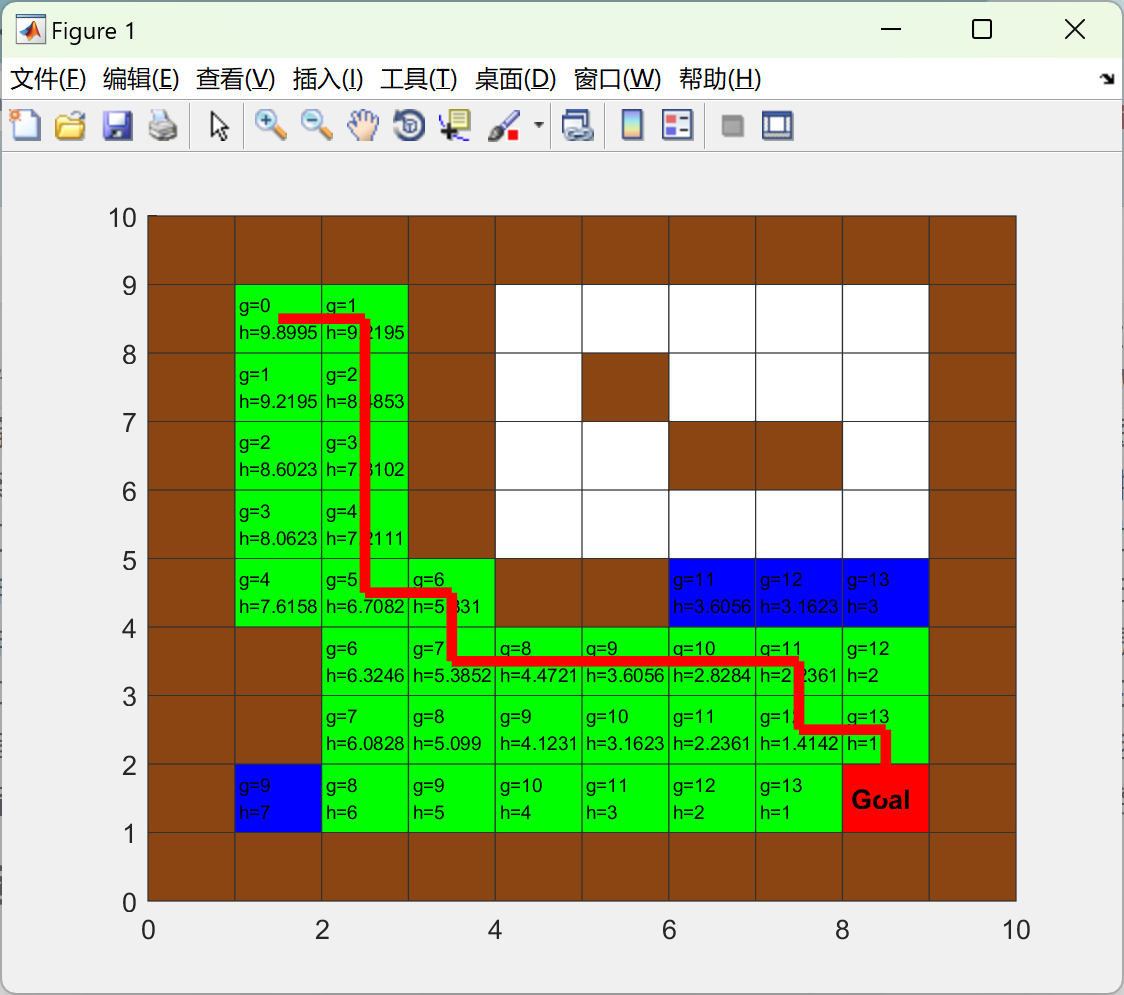Click the Show Plot Tools icon
Viewport: 1124px width, 995px height.
coord(777,125)
